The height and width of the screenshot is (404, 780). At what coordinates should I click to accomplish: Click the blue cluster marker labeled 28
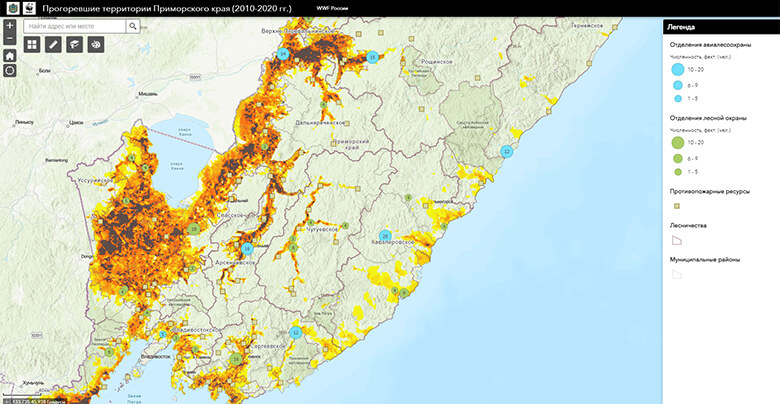[x=384, y=236]
